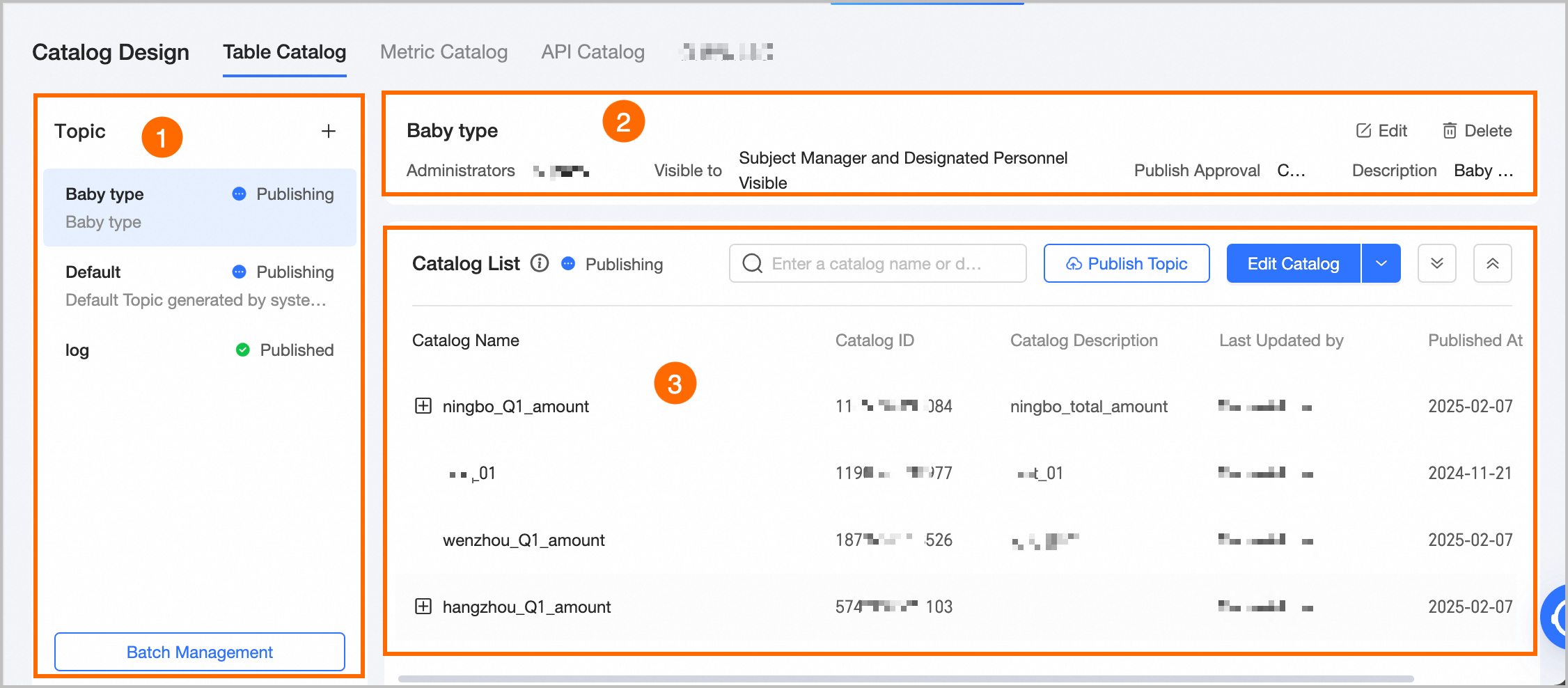Delete the Baby type topic
1568x688 pixels.
[1477, 131]
